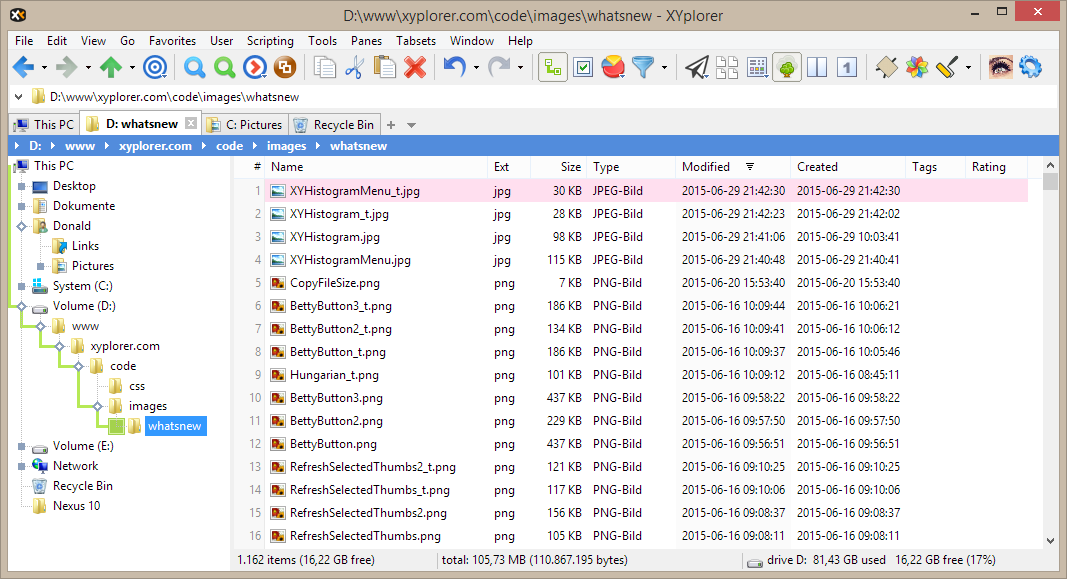Open the Scripting menu

click(x=270, y=41)
